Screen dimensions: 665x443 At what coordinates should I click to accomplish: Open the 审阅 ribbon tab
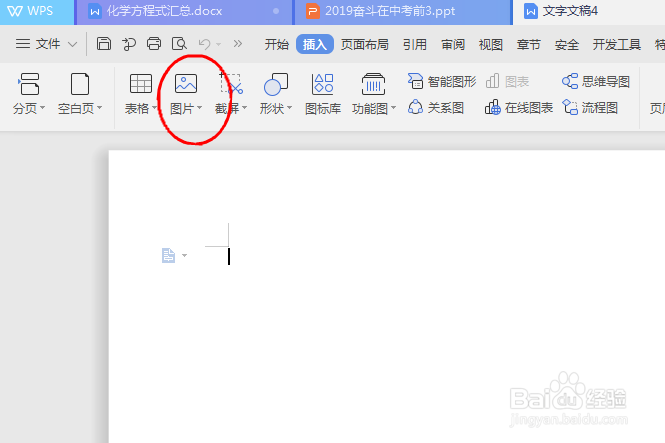453,45
